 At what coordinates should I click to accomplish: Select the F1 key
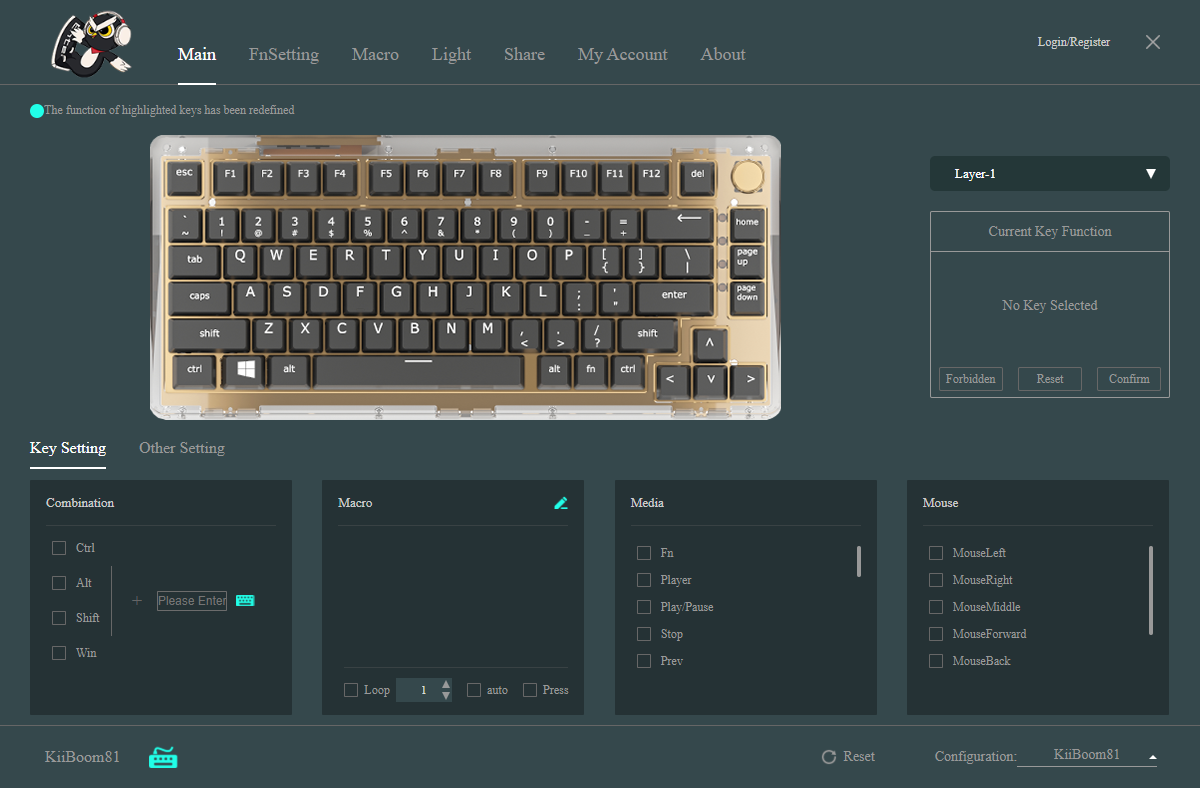tap(230, 176)
